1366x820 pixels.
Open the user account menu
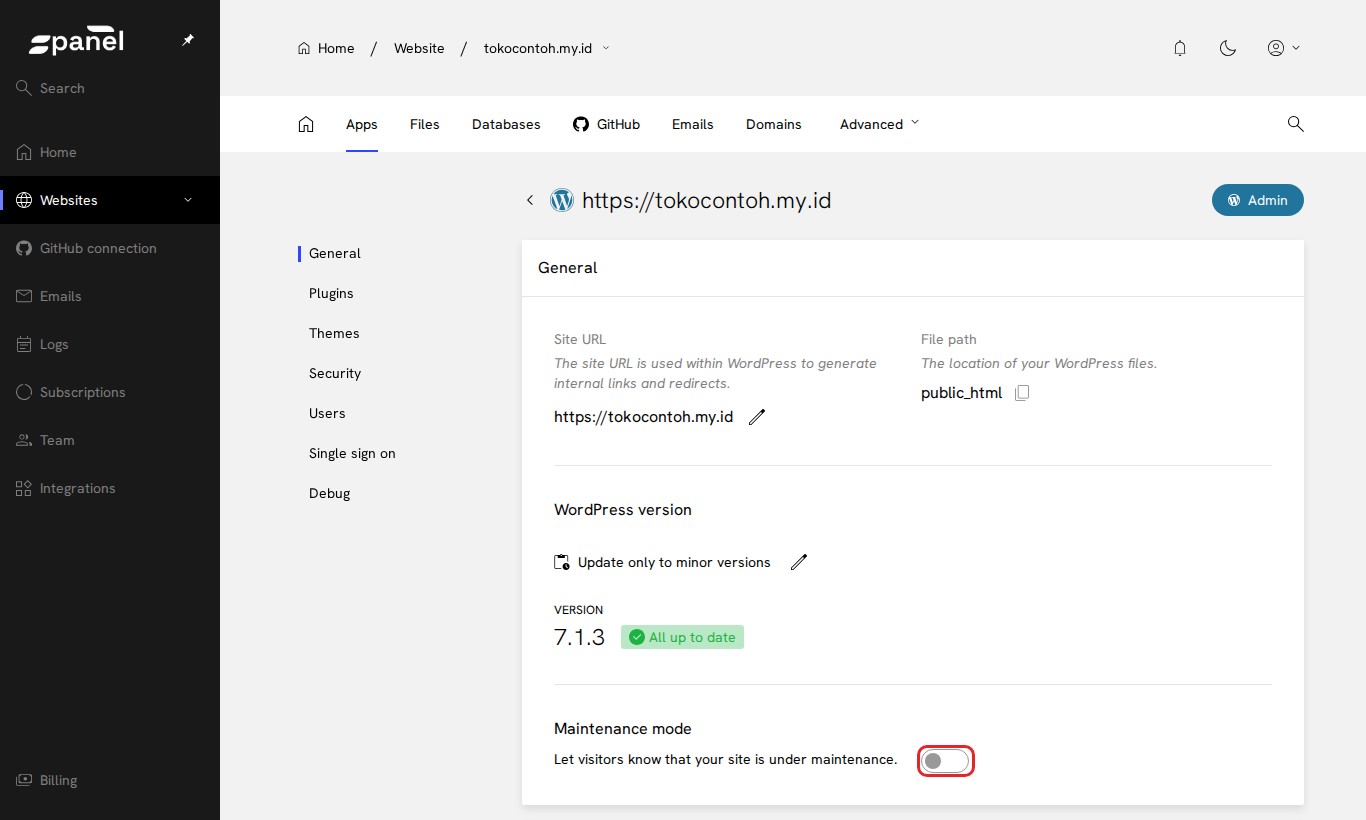point(1284,48)
